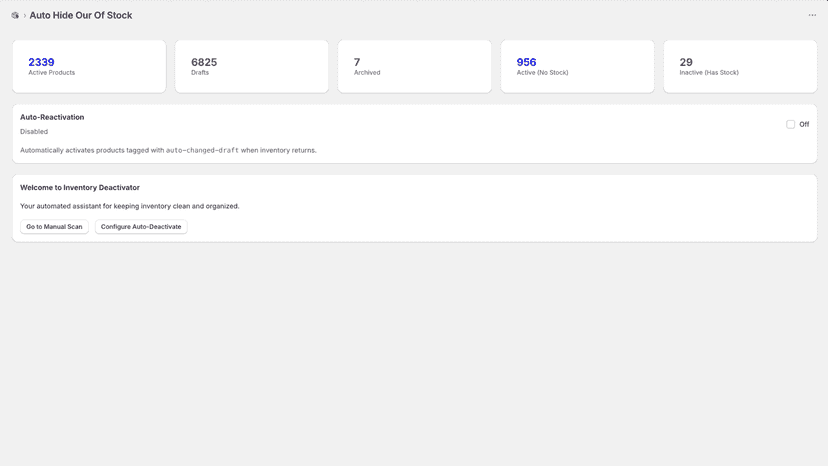Click the app icon in the breadcrumb
The height and width of the screenshot is (466, 828).
15,15
